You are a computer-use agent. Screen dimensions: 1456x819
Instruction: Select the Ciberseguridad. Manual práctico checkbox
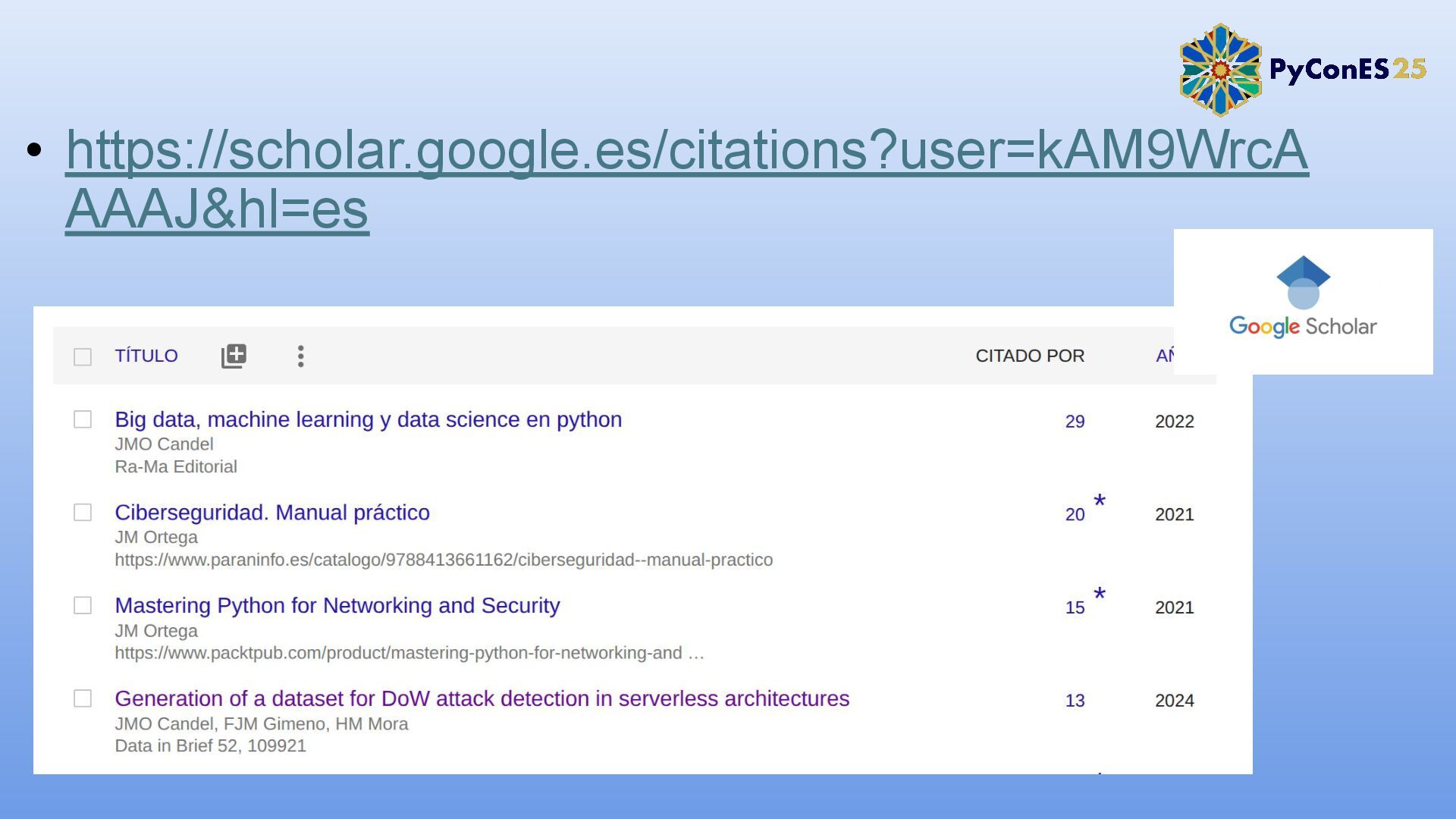tap(83, 513)
